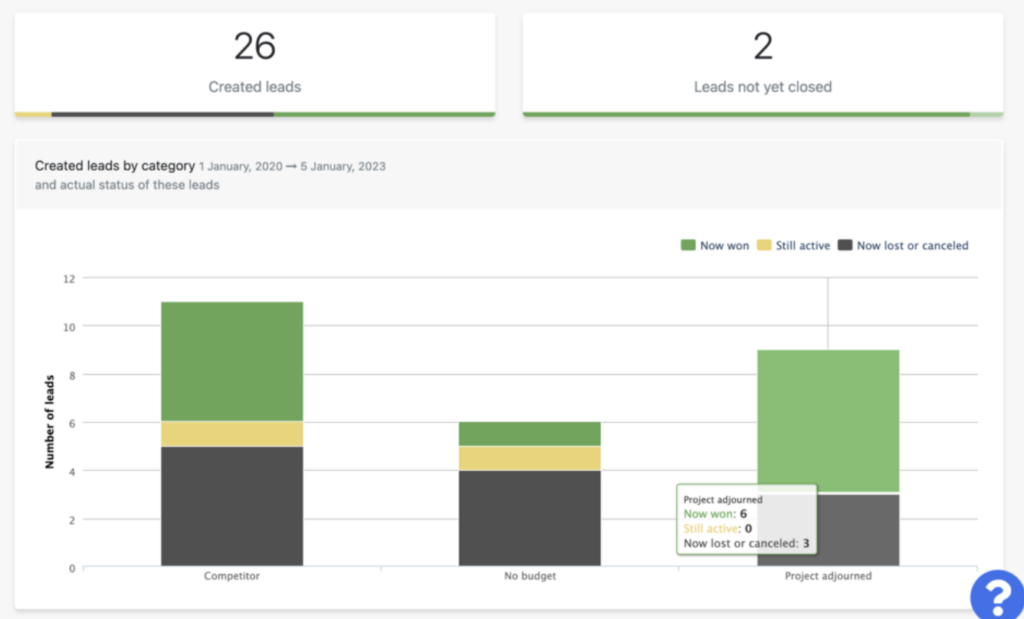Click the 'Number of leads' axis title
Viewport: 1024px width, 619px height.
tap(50, 422)
